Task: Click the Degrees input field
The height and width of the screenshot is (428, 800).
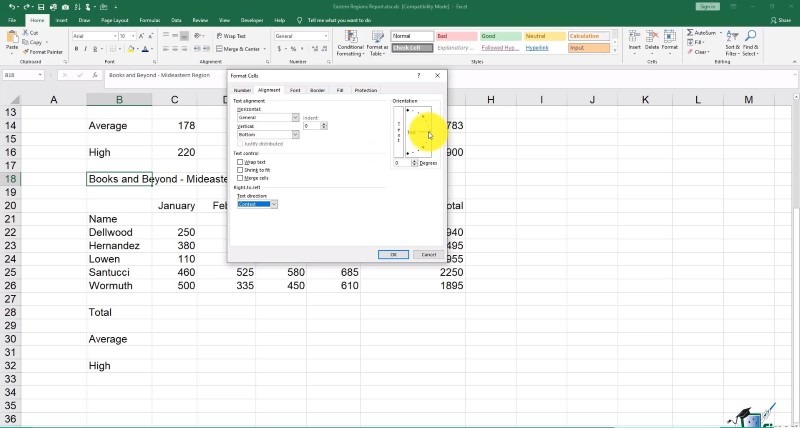Action: 401,162
